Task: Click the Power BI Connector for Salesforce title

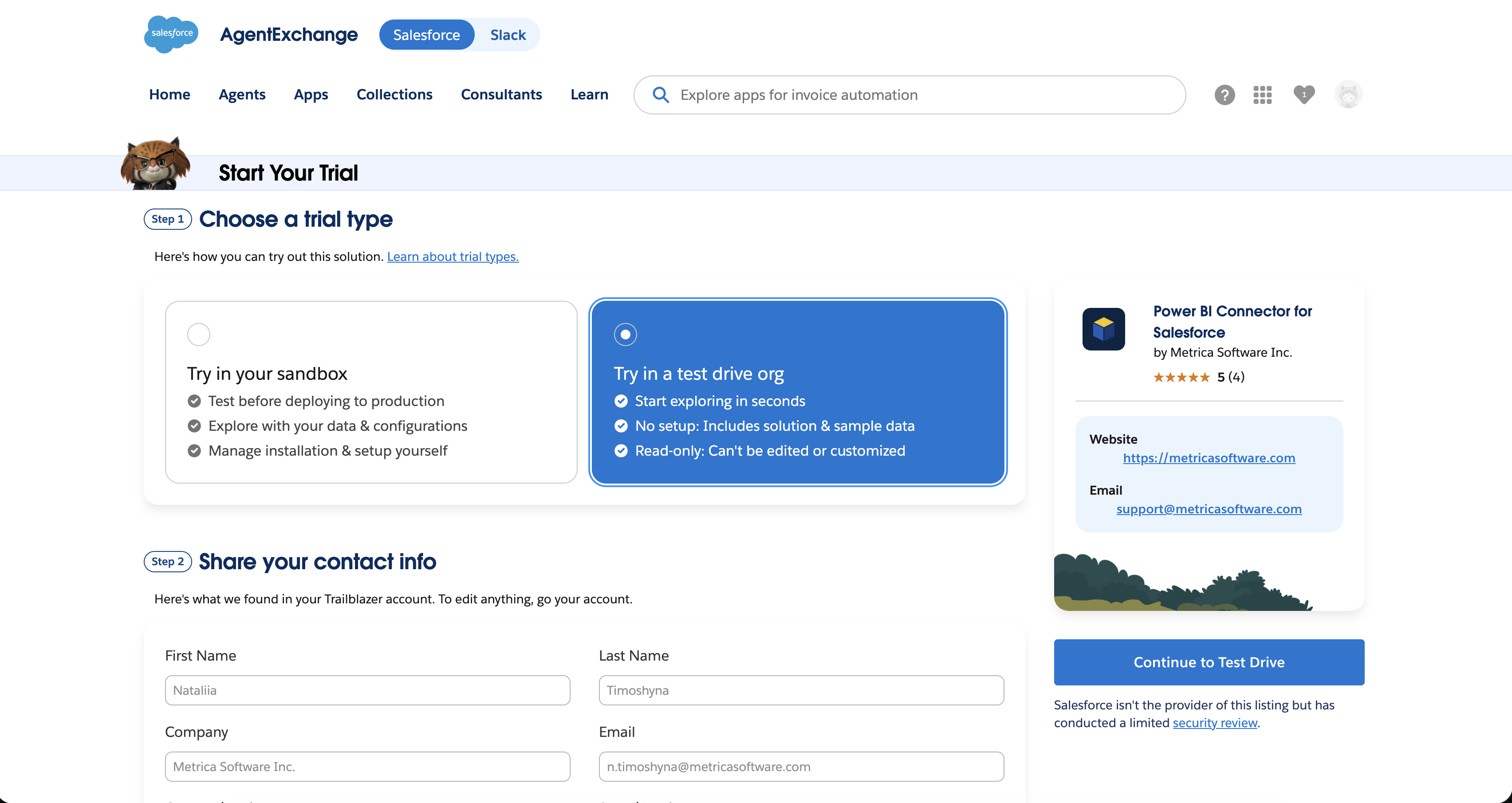Action: pyautogui.click(x=1232, y=322)
